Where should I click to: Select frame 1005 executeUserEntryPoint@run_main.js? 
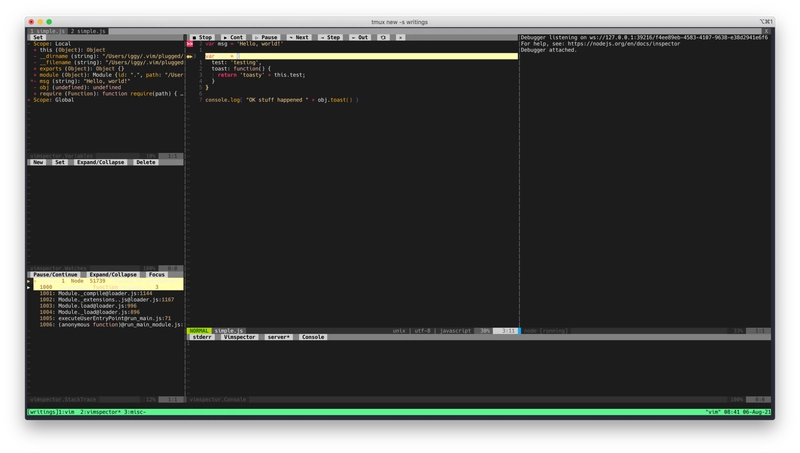[x=105, y=318]
